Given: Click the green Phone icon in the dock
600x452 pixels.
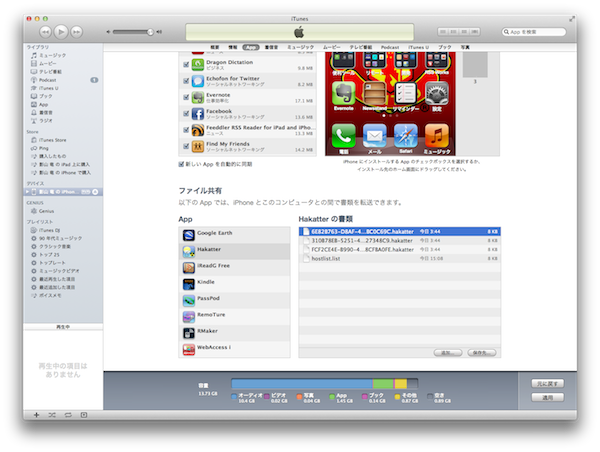Looking at the screenshot, I should (x=343, y=135).
